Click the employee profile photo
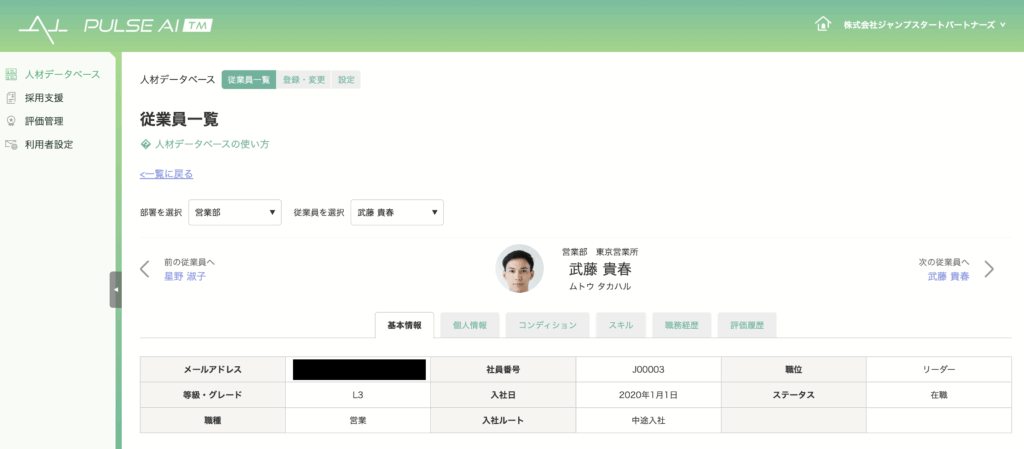This screenshot has width=1024, height=449. click(520, 268)
